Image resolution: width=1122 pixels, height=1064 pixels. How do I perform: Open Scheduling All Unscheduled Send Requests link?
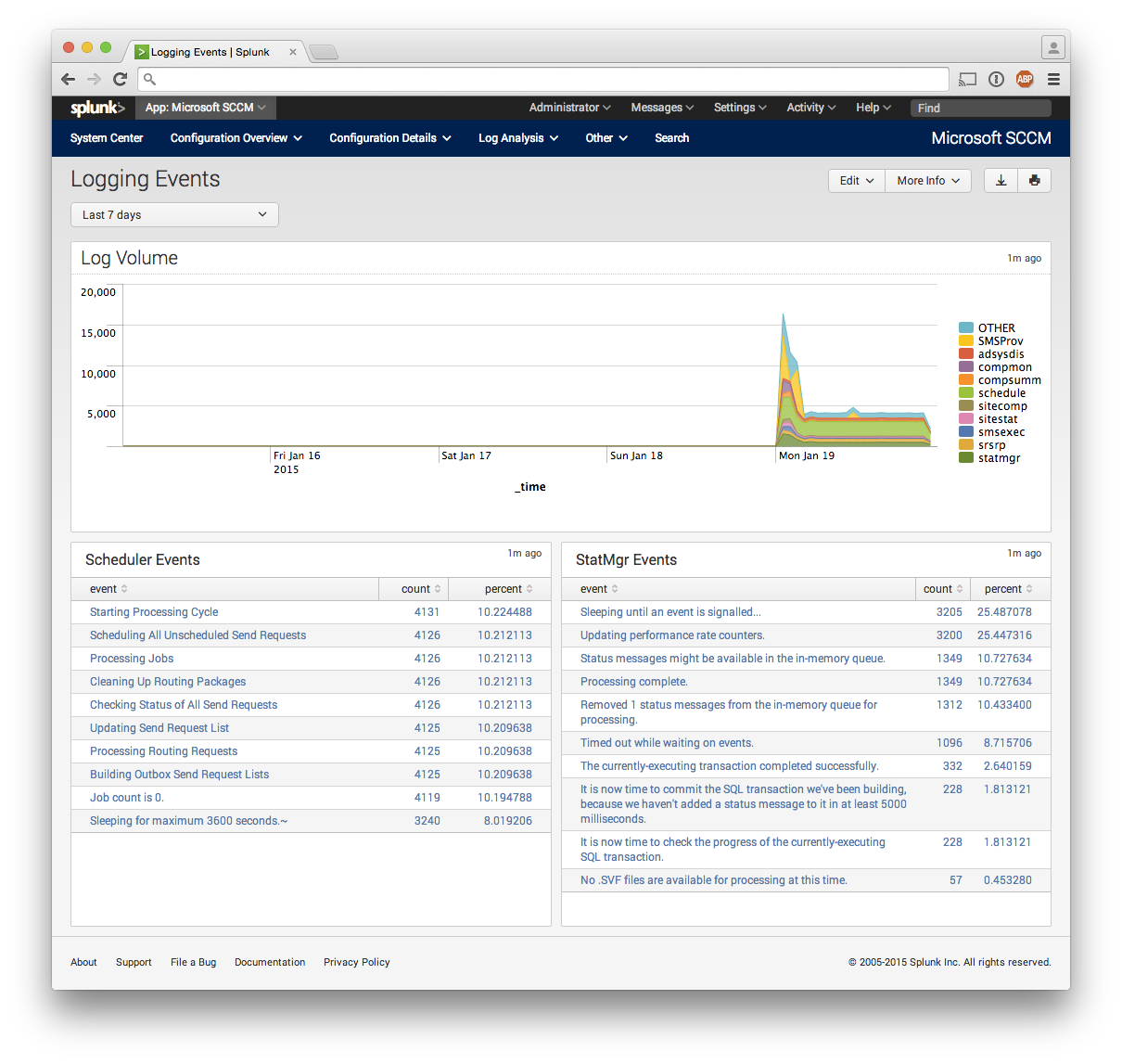point(198,635)
